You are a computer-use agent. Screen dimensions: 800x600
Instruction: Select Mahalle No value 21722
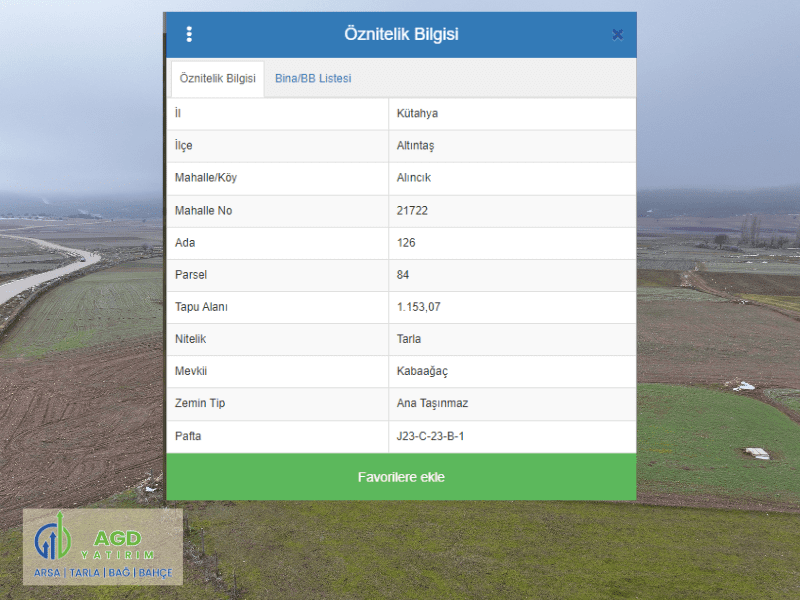coord(413,211)
